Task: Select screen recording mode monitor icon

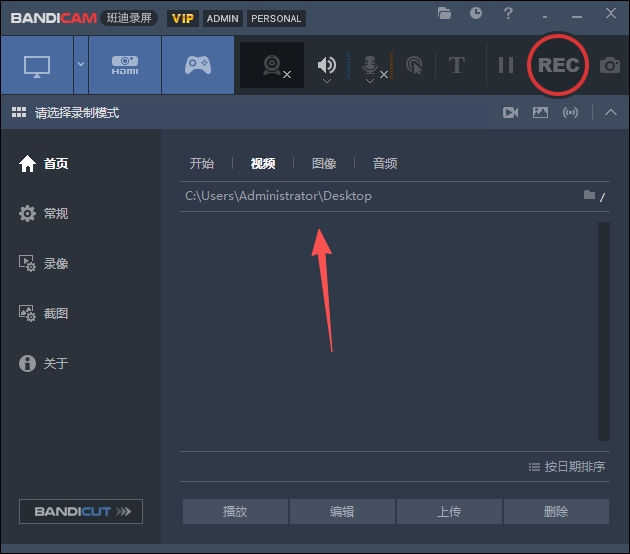Action: [x=37, y=65]
